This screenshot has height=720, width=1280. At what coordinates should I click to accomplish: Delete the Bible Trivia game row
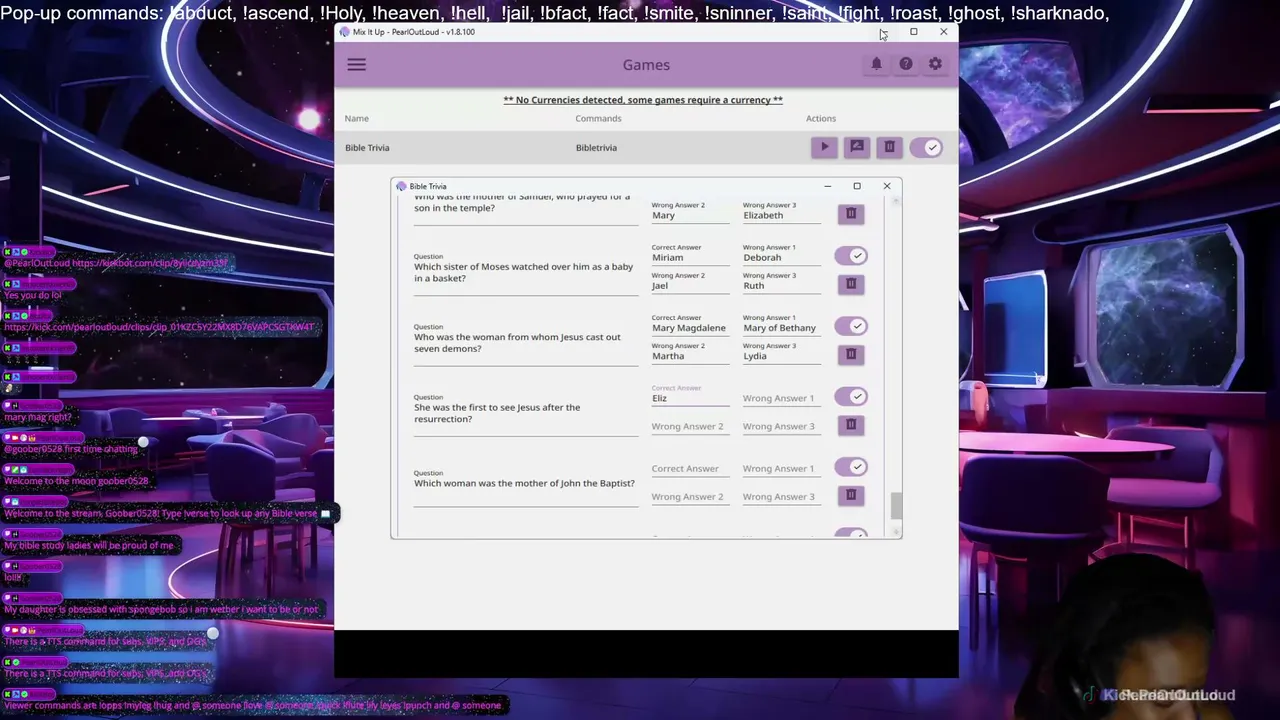point(889,147)
